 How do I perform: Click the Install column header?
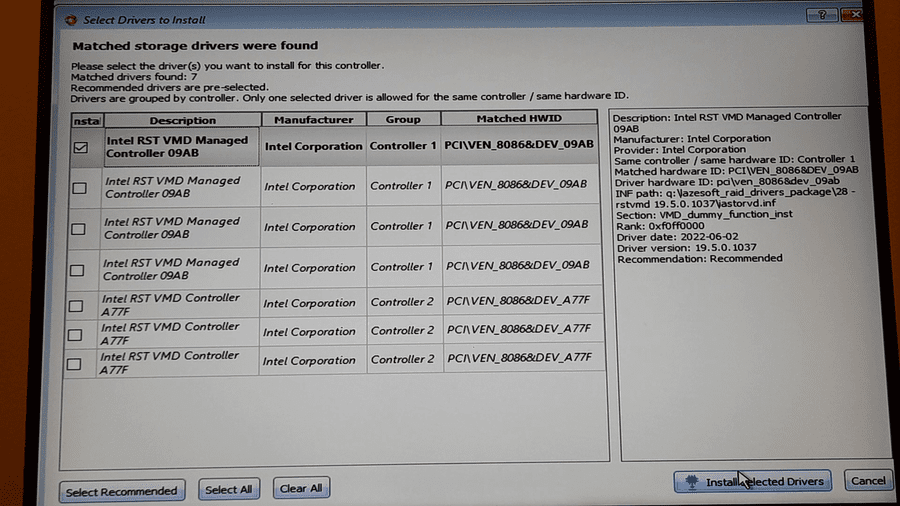87,120
